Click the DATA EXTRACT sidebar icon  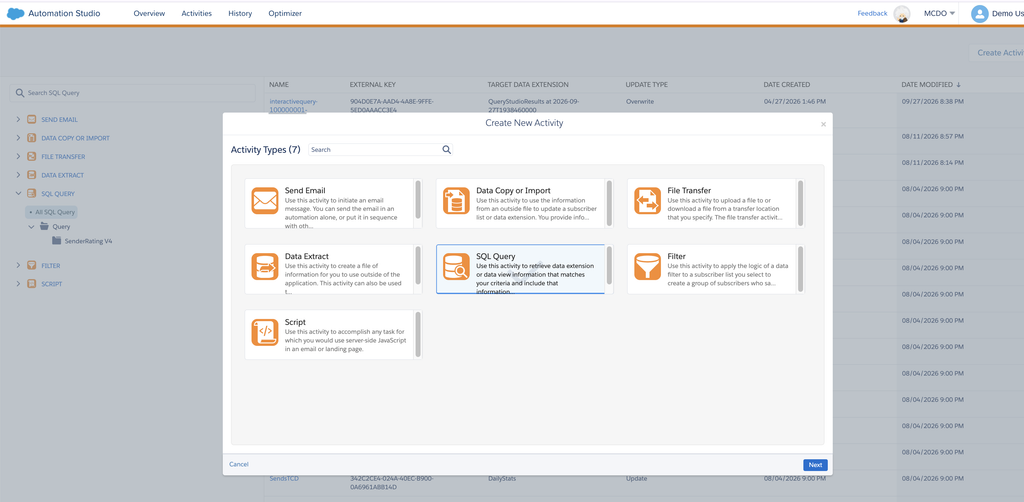[31, 175]
